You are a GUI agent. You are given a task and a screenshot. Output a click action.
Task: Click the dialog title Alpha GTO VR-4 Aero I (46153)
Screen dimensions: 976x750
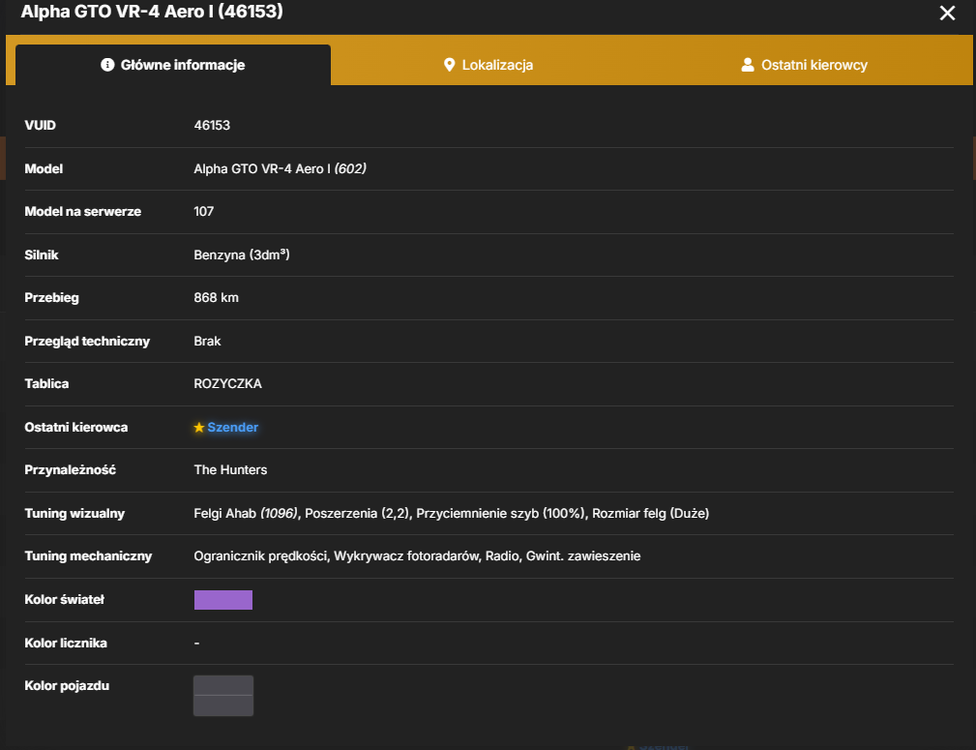[x=152, y=11]
